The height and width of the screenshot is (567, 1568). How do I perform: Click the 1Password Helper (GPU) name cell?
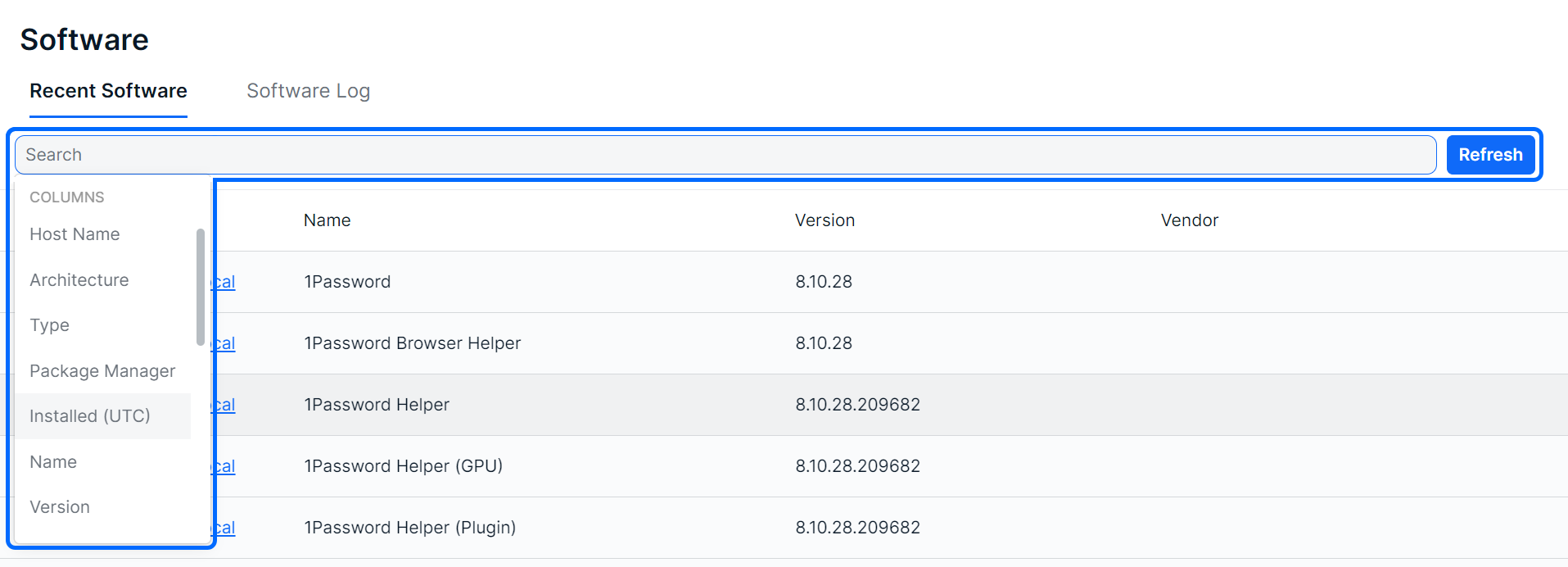[x=403, y=466]
